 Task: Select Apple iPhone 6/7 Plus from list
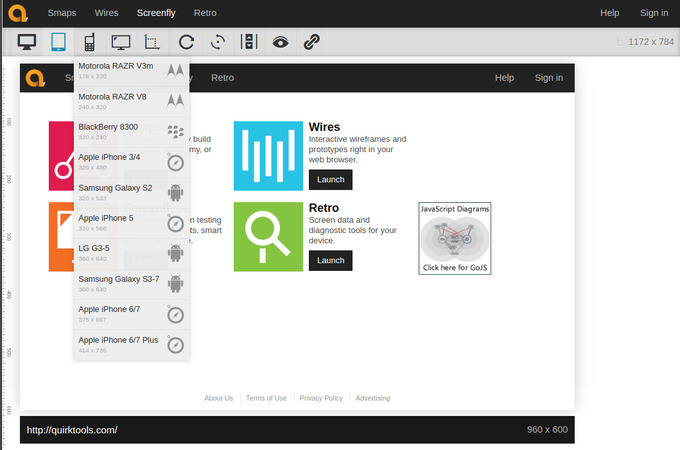coord(132,345)
